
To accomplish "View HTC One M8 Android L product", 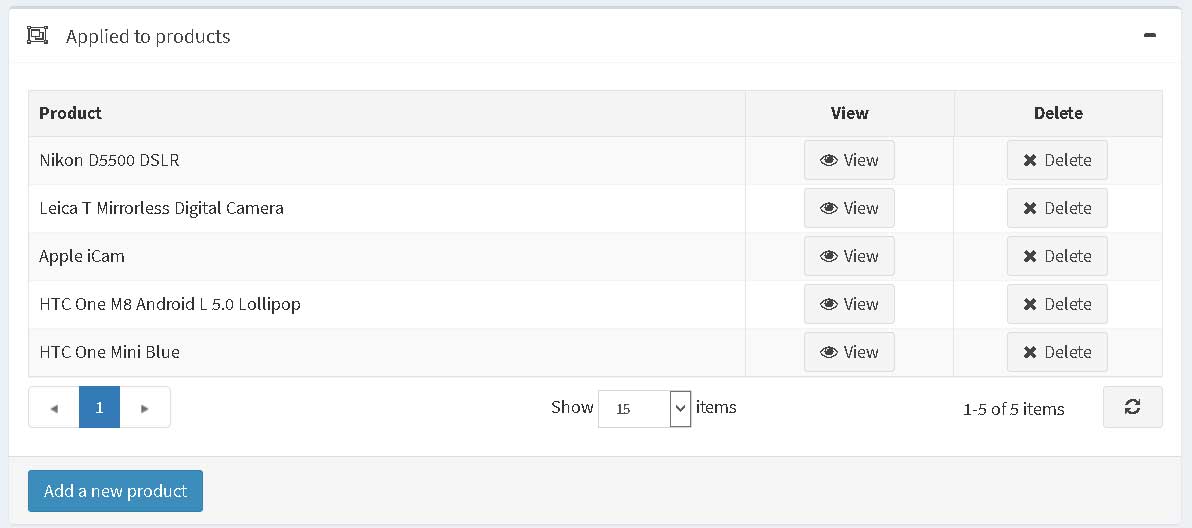I will pyautogui.click(x=849, y=304).
